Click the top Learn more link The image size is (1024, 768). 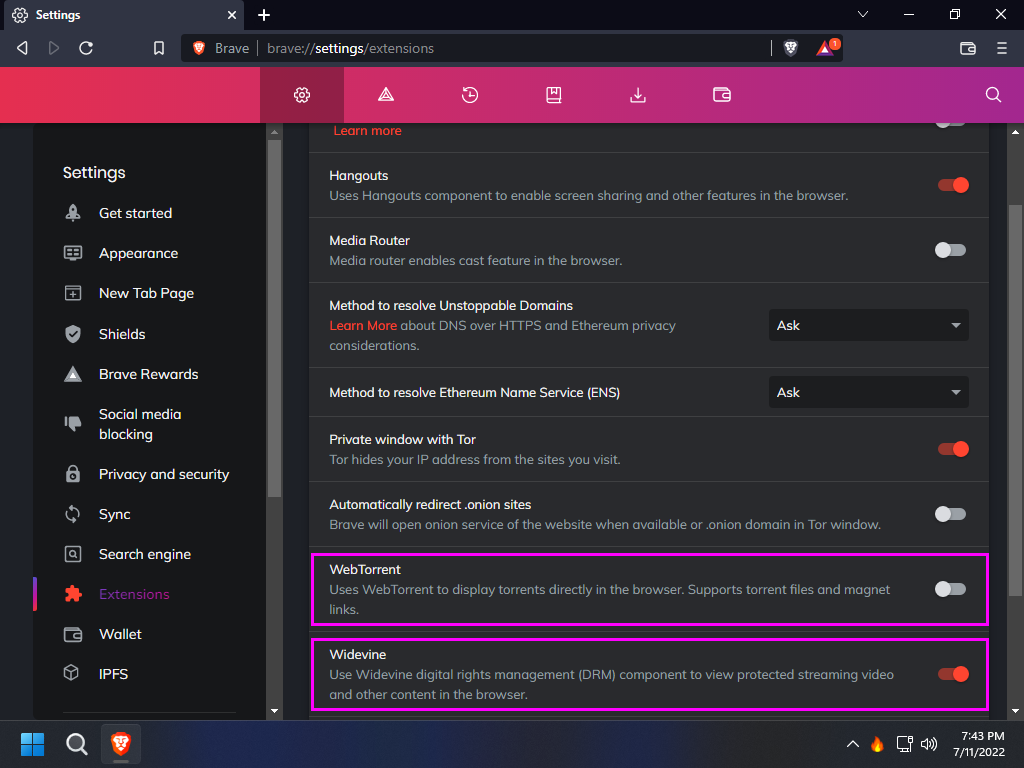pyautogui.click(x=367, y=131)
